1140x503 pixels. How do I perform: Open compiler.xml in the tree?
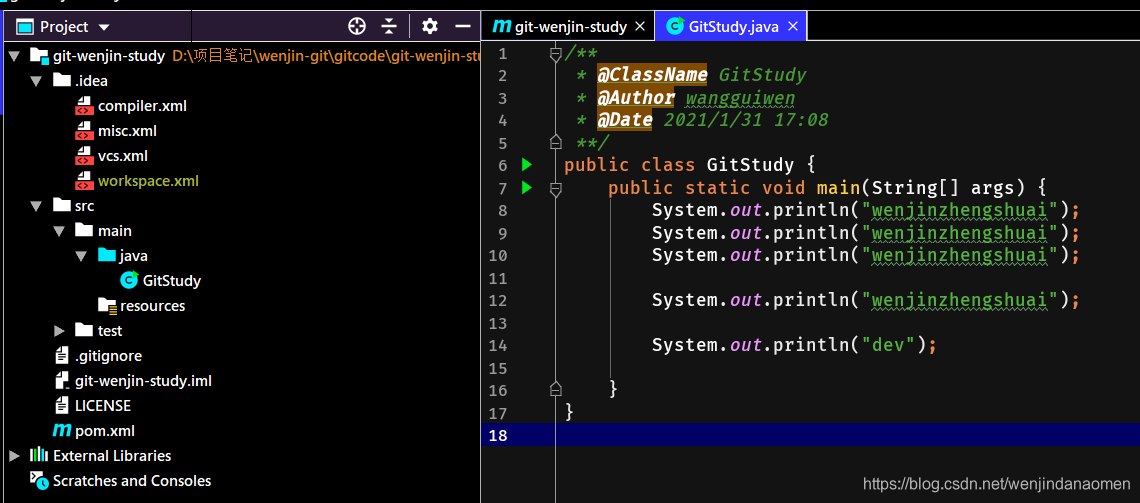142,106
